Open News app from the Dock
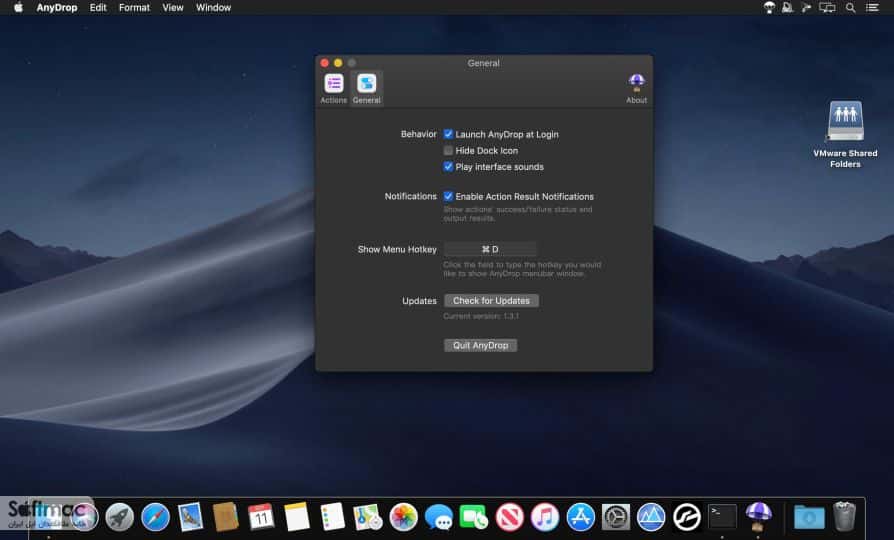Screen dimensions: 894x540 pyautogui.click(x=510, y=517)
